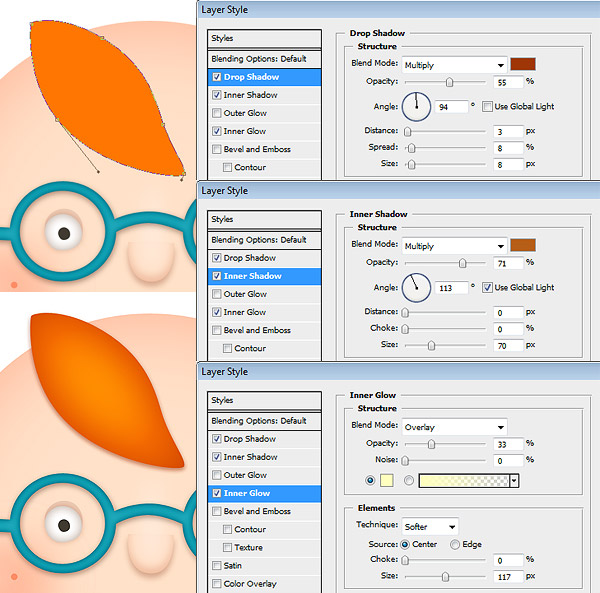Expand the Inner Glow gradient picker arrow

click(x=514, y=481)
